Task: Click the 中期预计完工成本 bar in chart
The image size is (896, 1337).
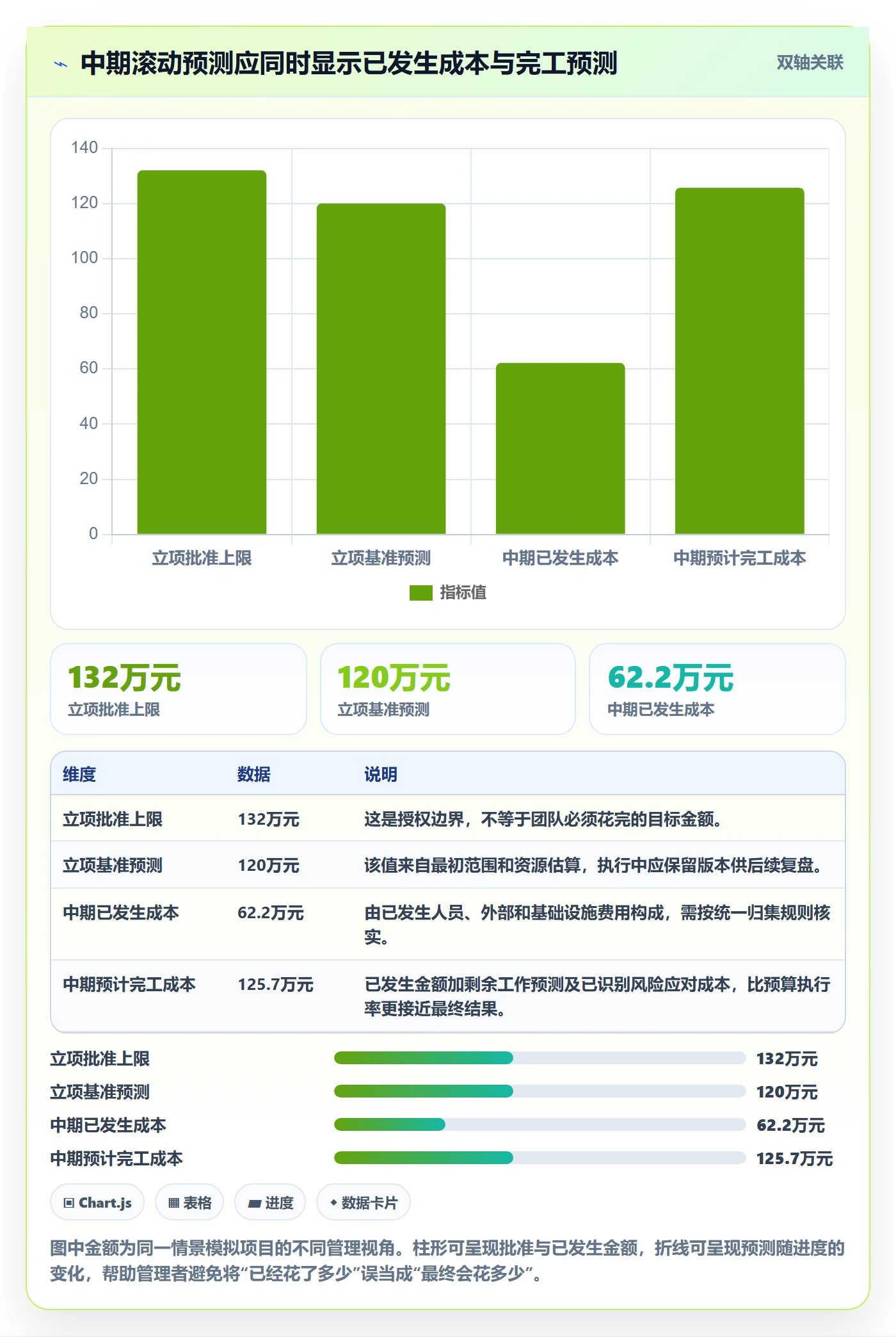Action: (739, 361)
